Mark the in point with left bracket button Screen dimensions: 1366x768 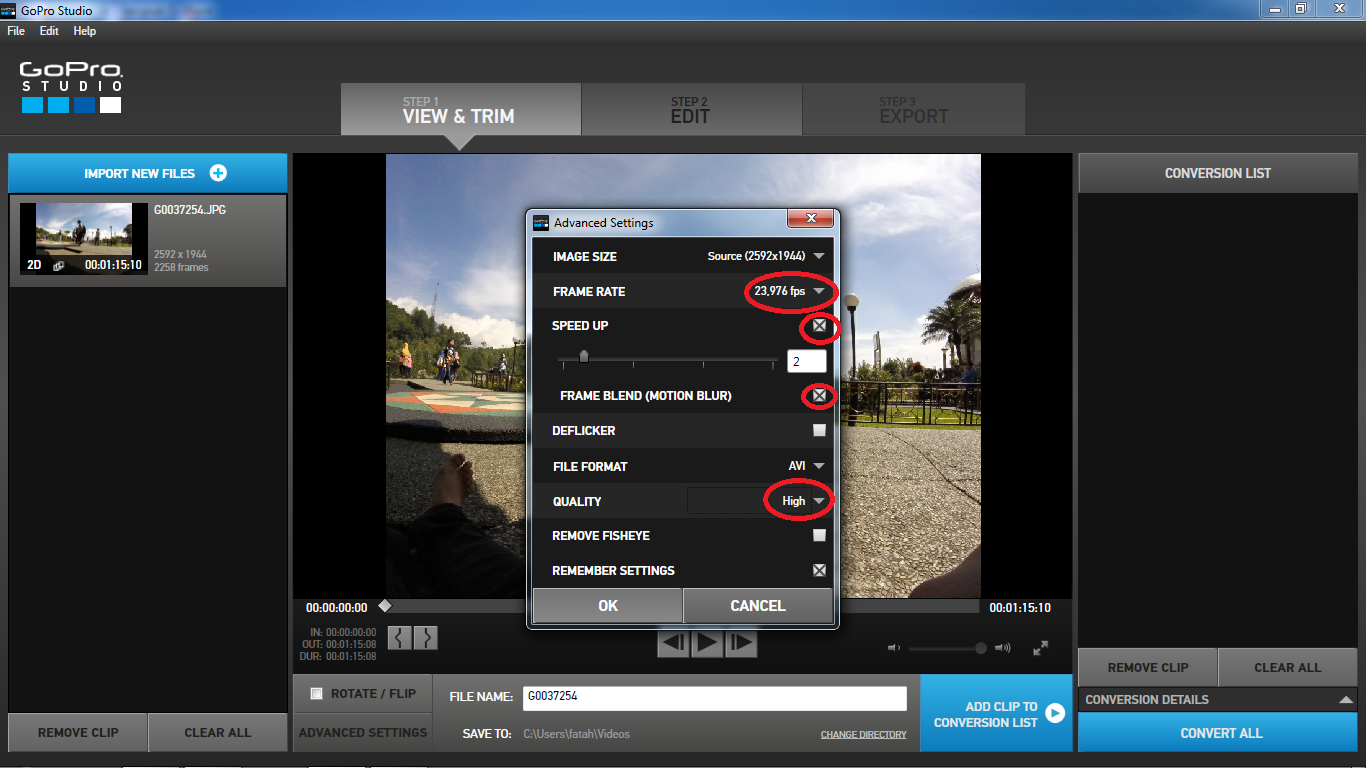pyautogui.click(x=399, y=638)
